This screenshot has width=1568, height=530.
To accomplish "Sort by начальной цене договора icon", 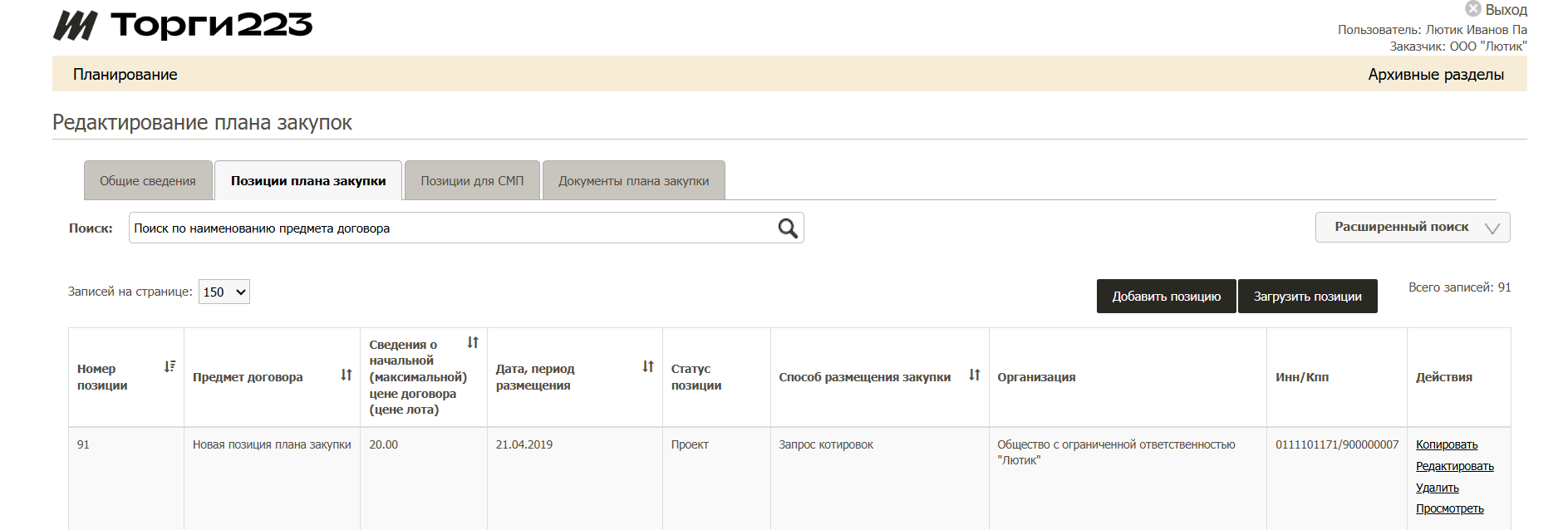I will [x=473, y=342].
